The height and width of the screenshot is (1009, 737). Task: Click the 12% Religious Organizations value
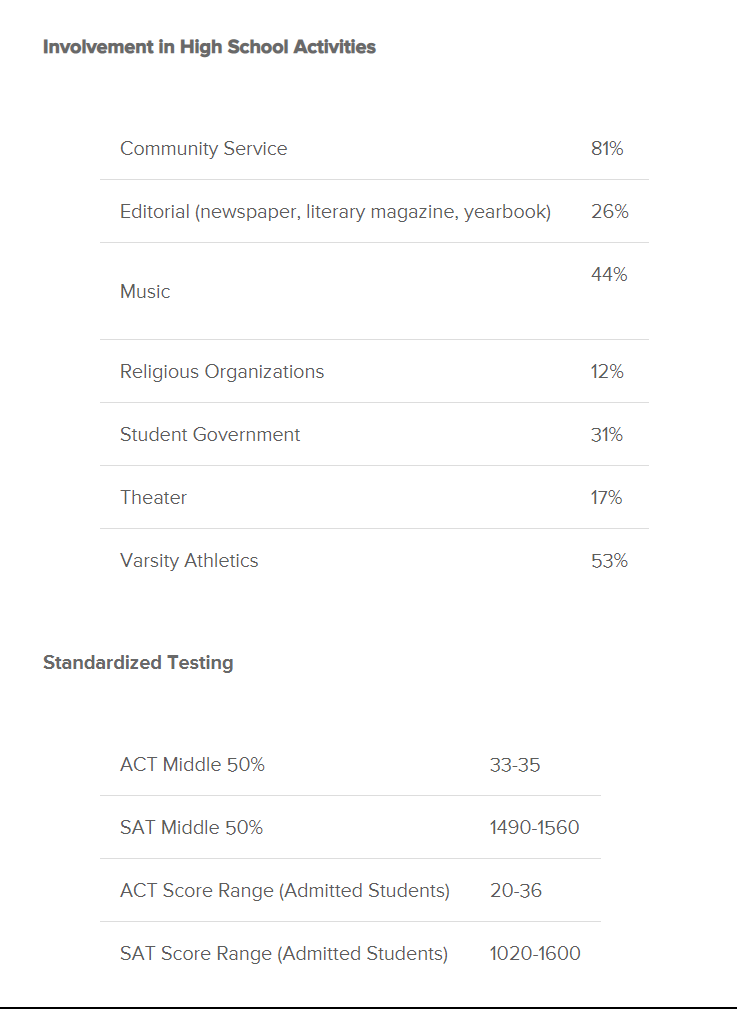coord(607,372)
